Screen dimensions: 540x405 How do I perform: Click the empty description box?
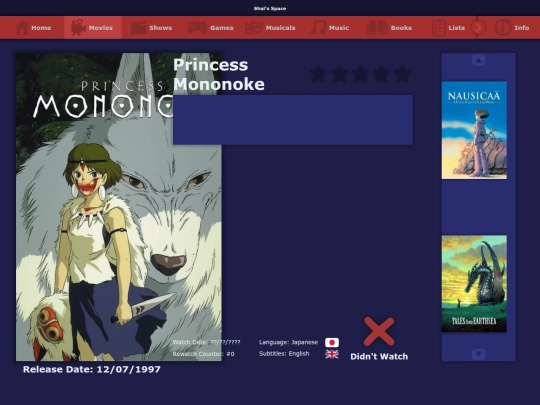click(x=293, y=120)
